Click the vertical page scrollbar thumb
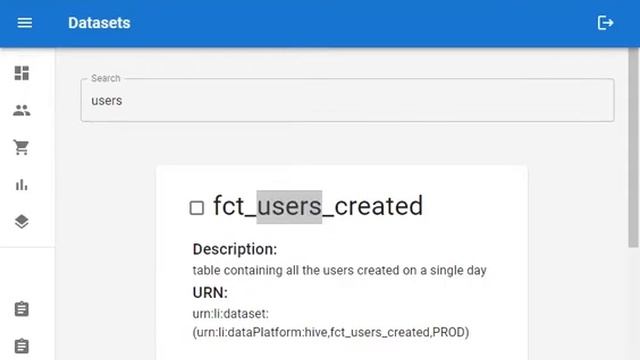 (x=633, y=147)
